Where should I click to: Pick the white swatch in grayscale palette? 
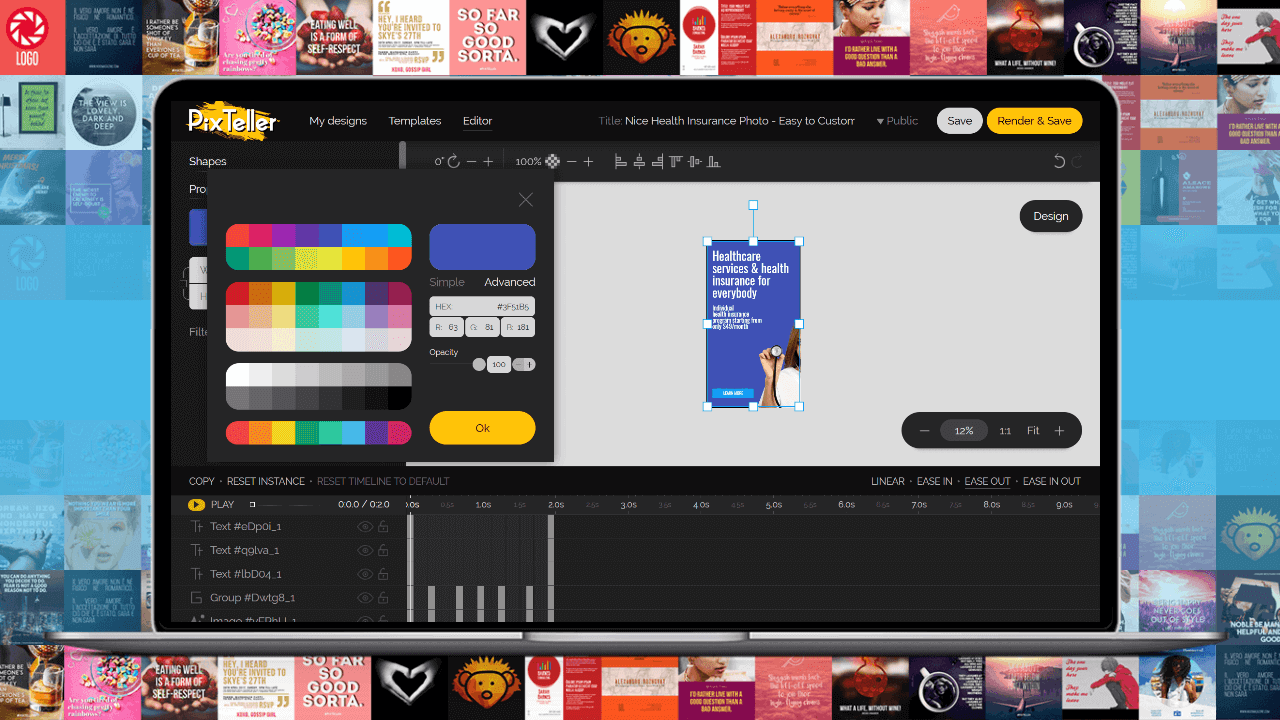[x=238, y=375]
